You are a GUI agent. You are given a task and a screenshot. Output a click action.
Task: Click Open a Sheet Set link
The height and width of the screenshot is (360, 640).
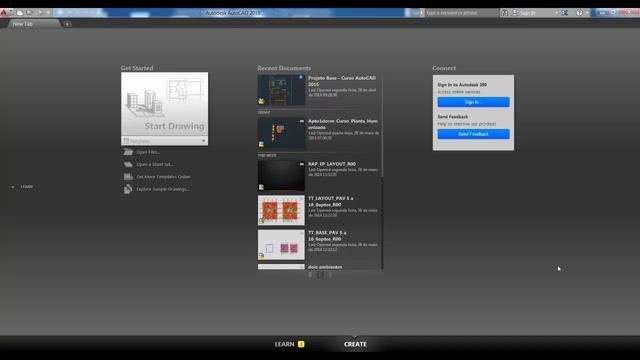tap(155, 164)
